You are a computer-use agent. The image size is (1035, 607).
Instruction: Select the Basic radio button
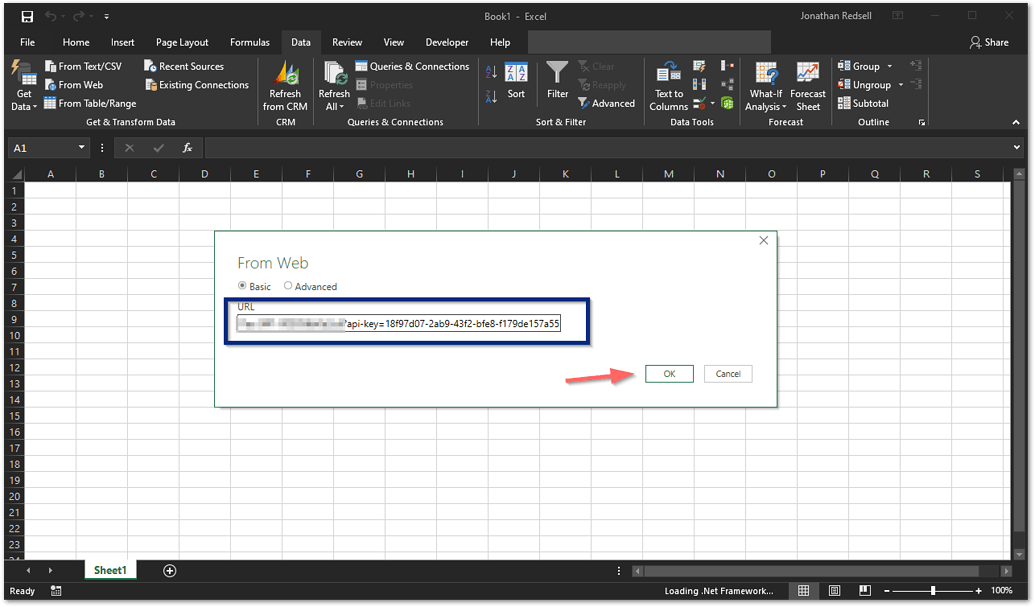click(x=243, y=286)
